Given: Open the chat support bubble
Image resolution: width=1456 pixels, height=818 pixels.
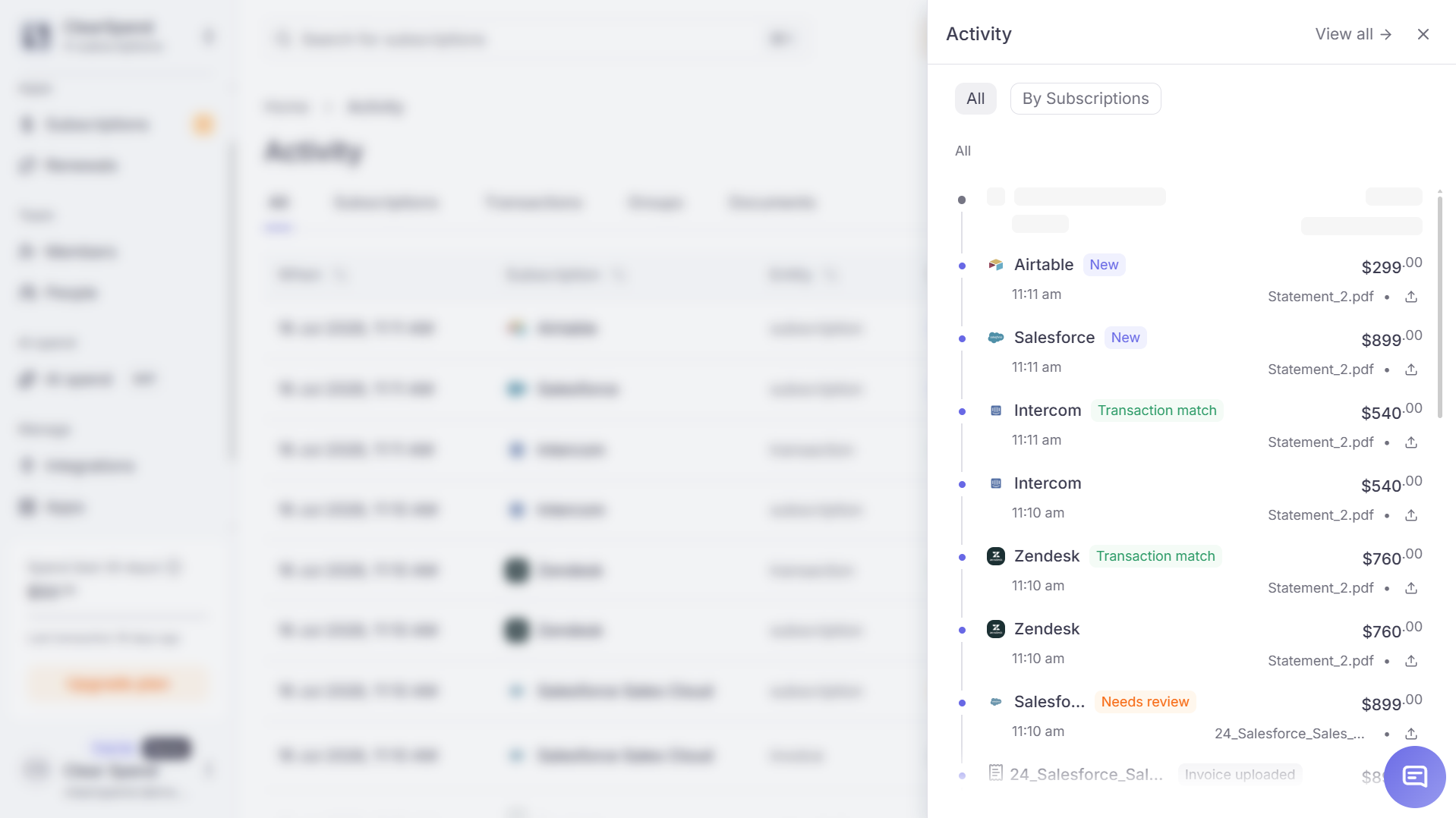Looking at the screenshot, I should 1415,776.
